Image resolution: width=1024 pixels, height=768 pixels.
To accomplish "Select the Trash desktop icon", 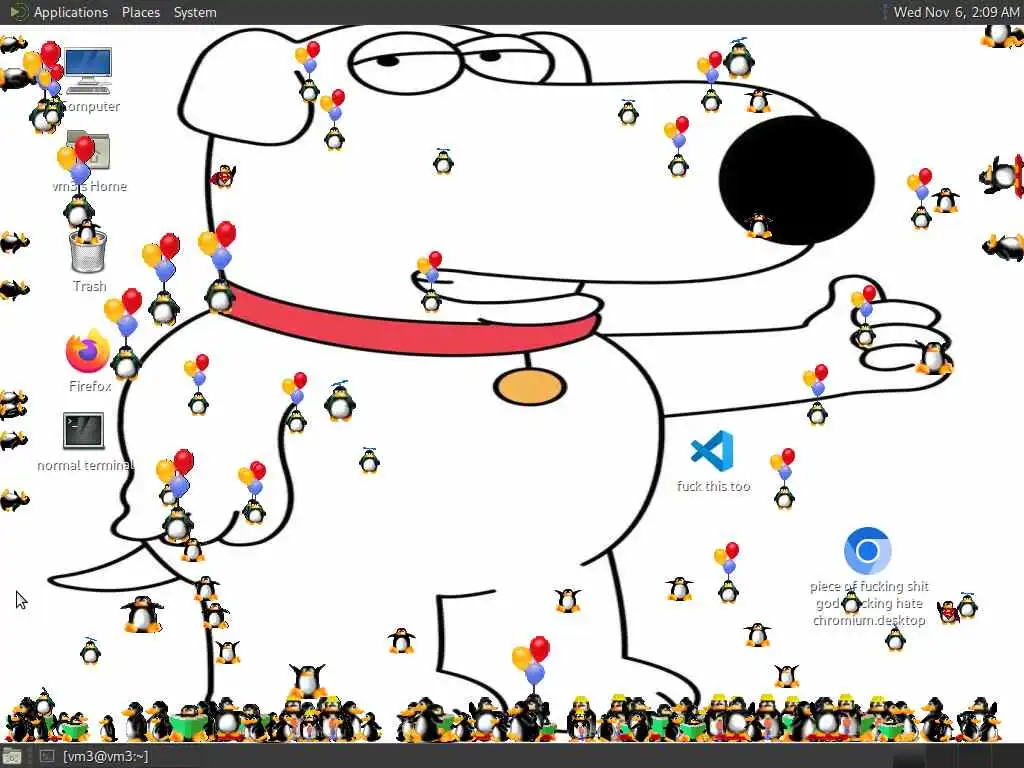I will pos(88,251).
